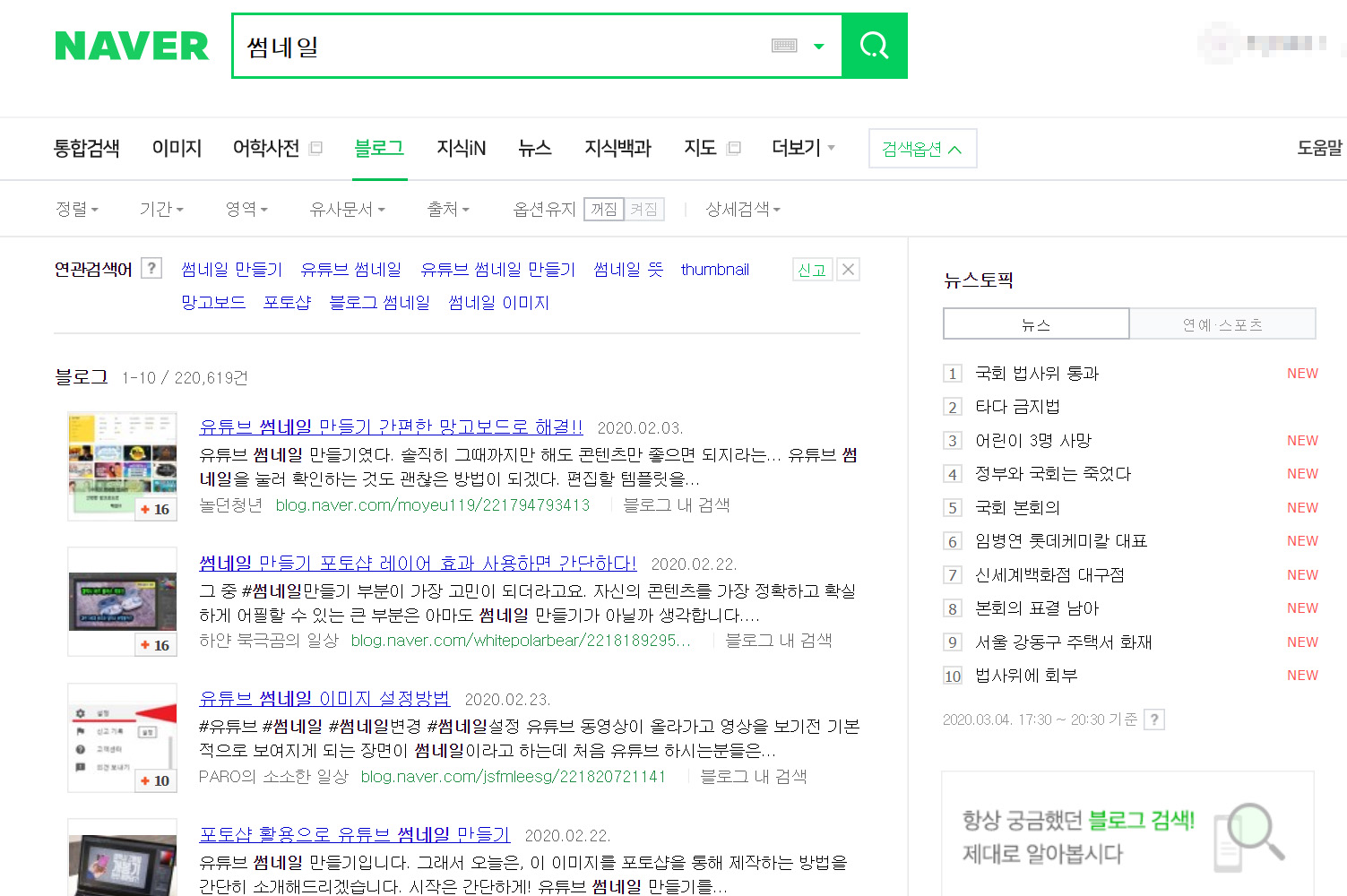The height and width of the screenshot is (896, 1347).
Task: Click related search 썸네일 만들기
Action: coord(232,270)
